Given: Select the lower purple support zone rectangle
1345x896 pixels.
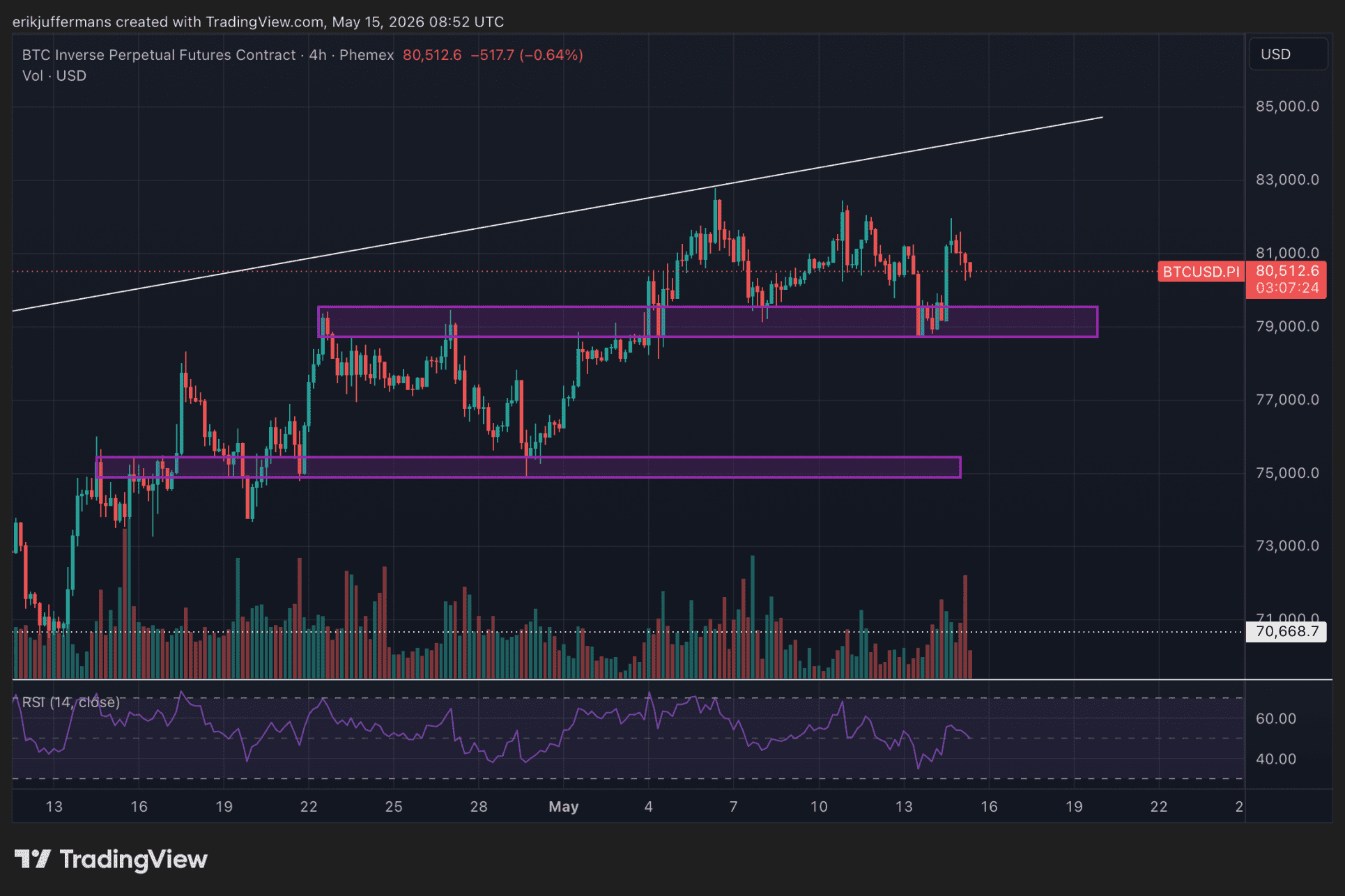Looking at the screenshot, I should pyautogui.click(x=528, y=467).
